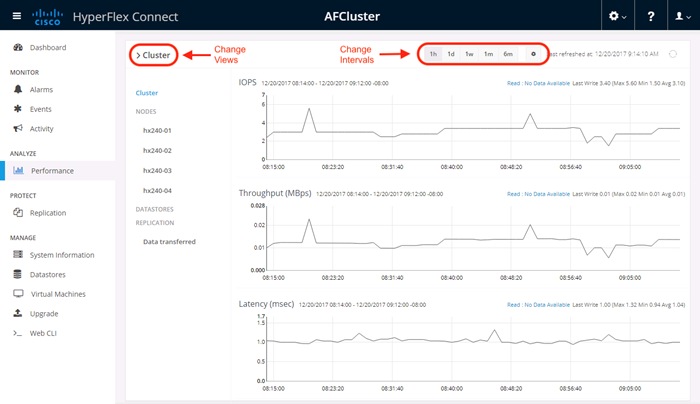Click the Performance chart icon
This screenshot has width=700, height=404.
pyautogui.click(x=18, y=170)
